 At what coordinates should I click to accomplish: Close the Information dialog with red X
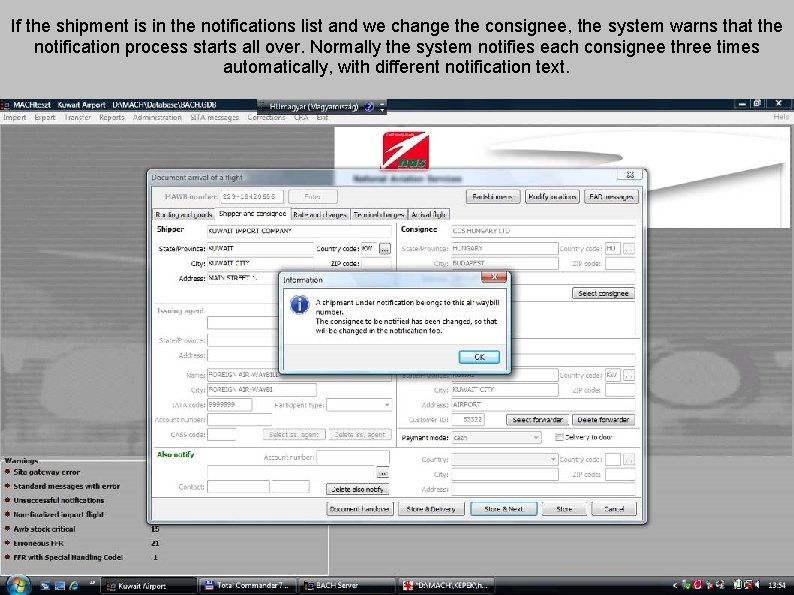tap(494, 276)
